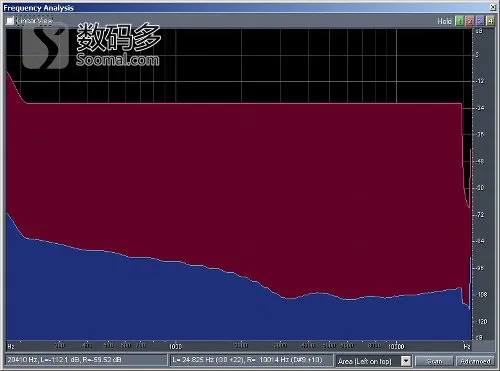The image size is (500, 371).
Task: Click the 1000 Hz mark on frequency axis
Action: click(176, 347)
